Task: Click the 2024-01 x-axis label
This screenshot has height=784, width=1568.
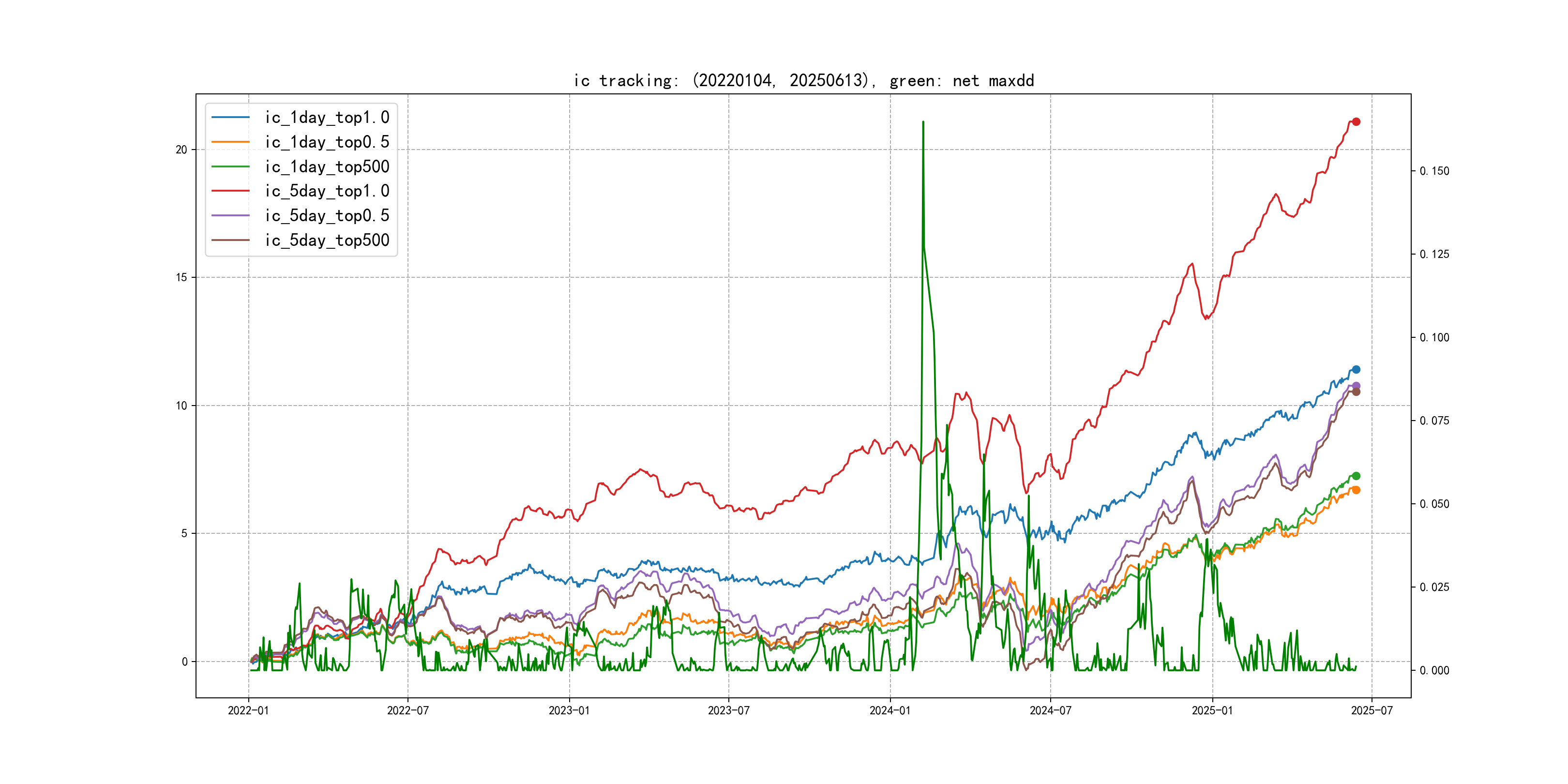Action: [890, 710]
